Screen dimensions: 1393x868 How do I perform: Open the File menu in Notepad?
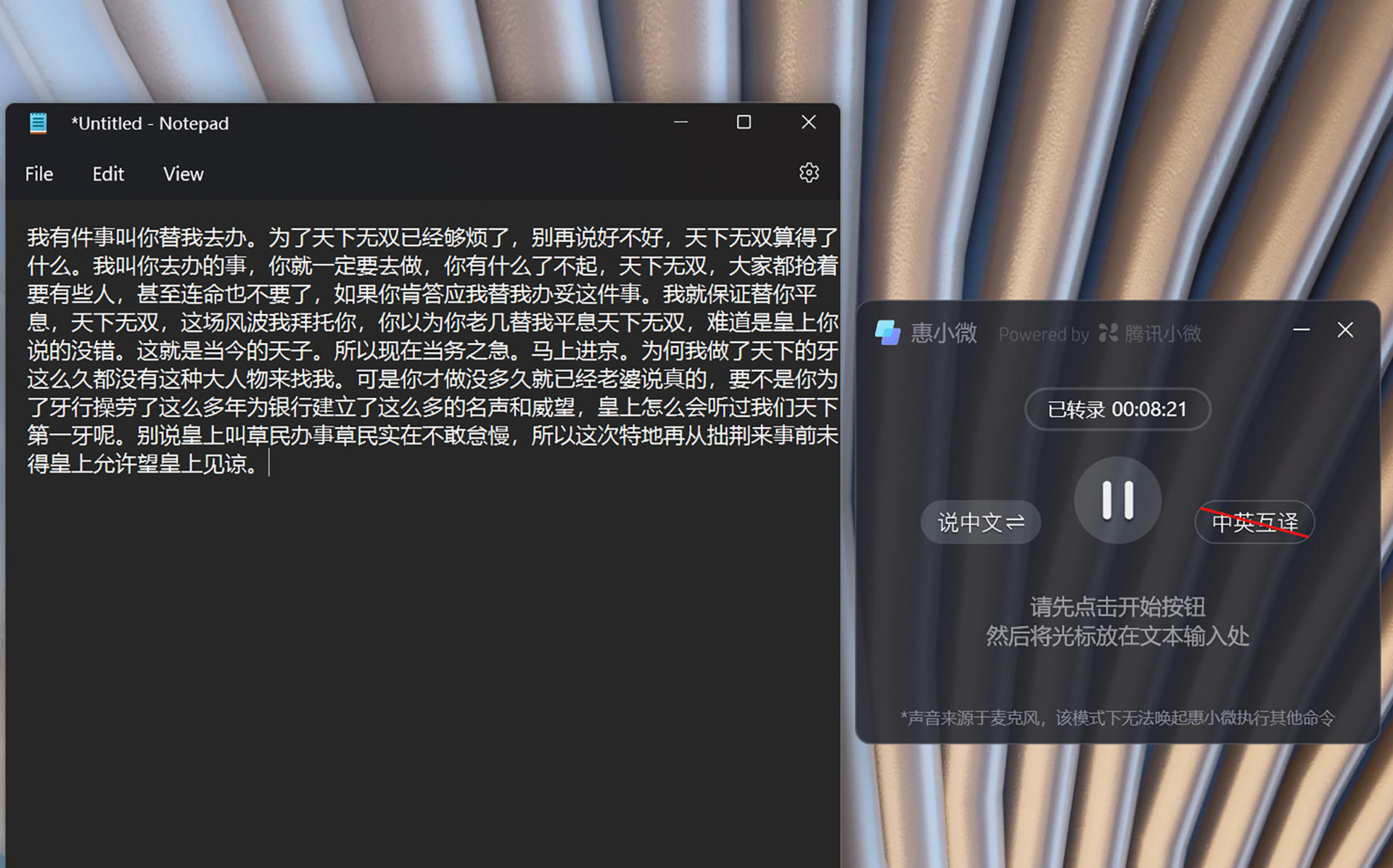(38, 173)
